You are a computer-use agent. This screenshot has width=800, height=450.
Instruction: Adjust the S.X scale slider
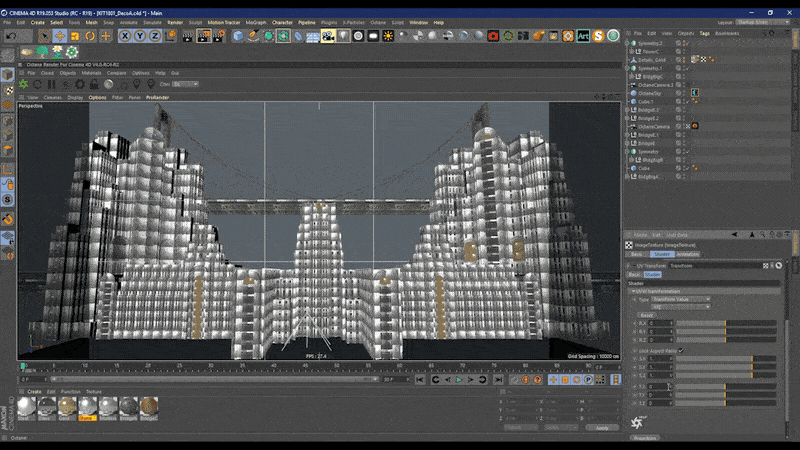tap(726, 359)
